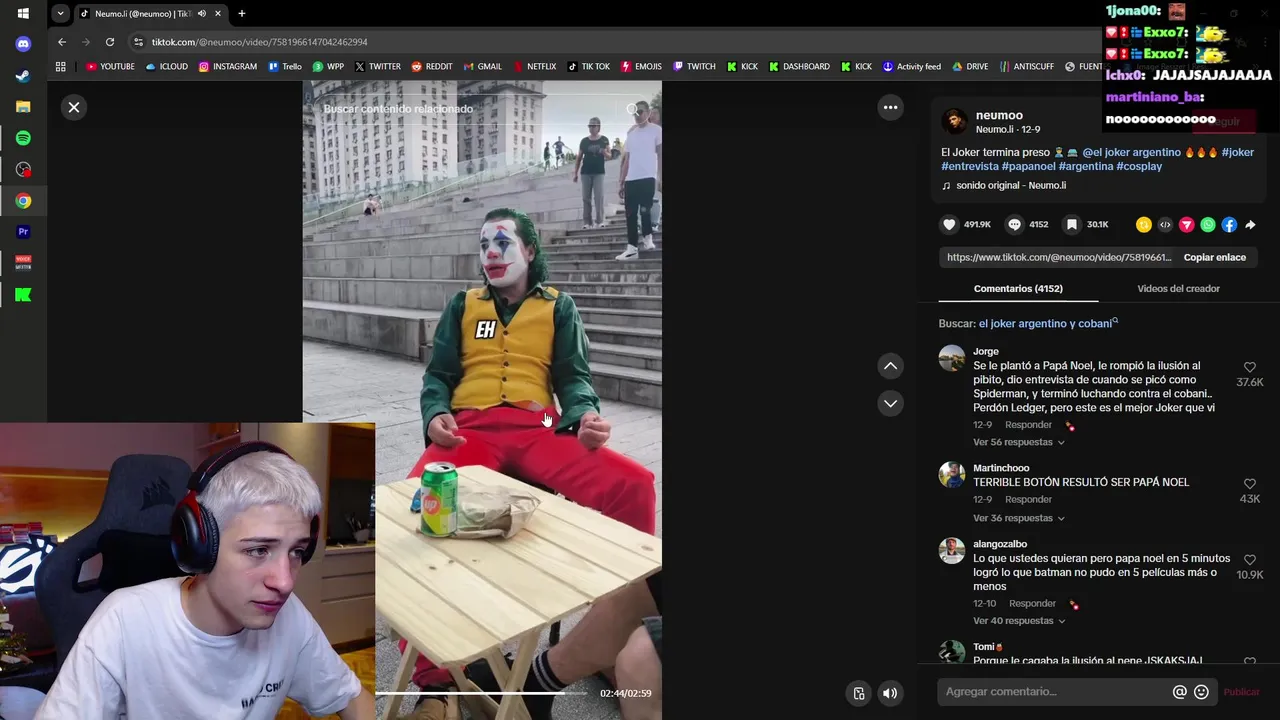Insert a mention with @ icon
The image size is (1280, 720).
(1179, 692)
